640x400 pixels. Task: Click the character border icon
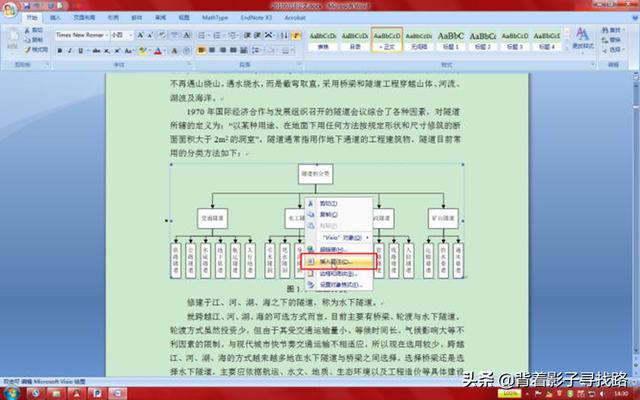187,36
